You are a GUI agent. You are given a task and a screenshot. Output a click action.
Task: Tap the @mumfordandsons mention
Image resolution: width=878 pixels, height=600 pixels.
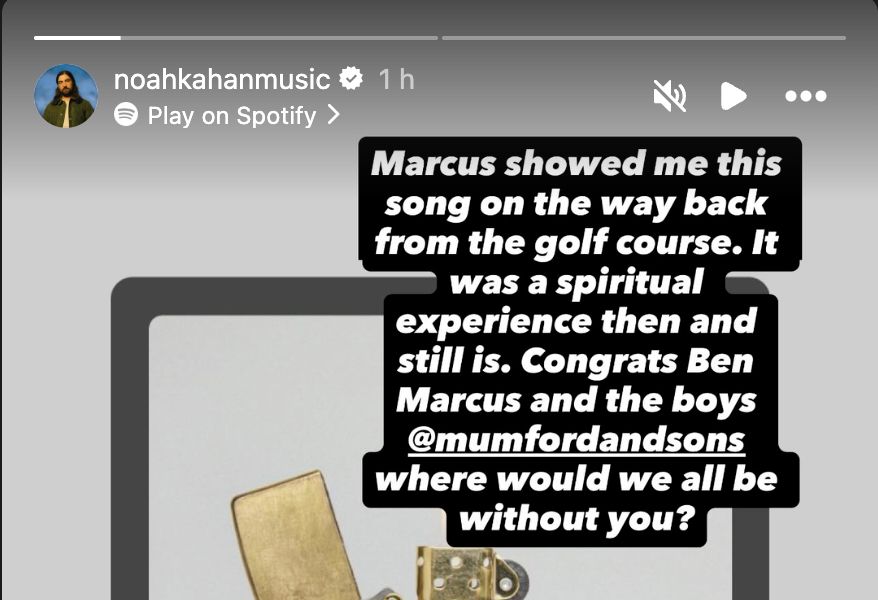coord(576,440)
